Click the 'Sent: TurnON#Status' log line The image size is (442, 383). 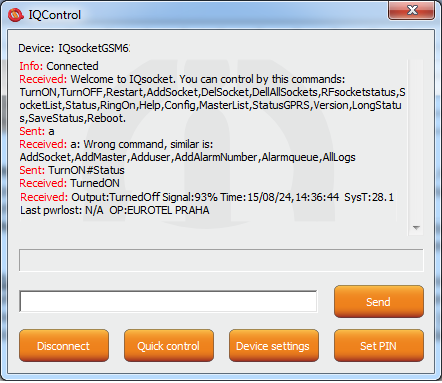pyautogui.click(x=72, y=170)
